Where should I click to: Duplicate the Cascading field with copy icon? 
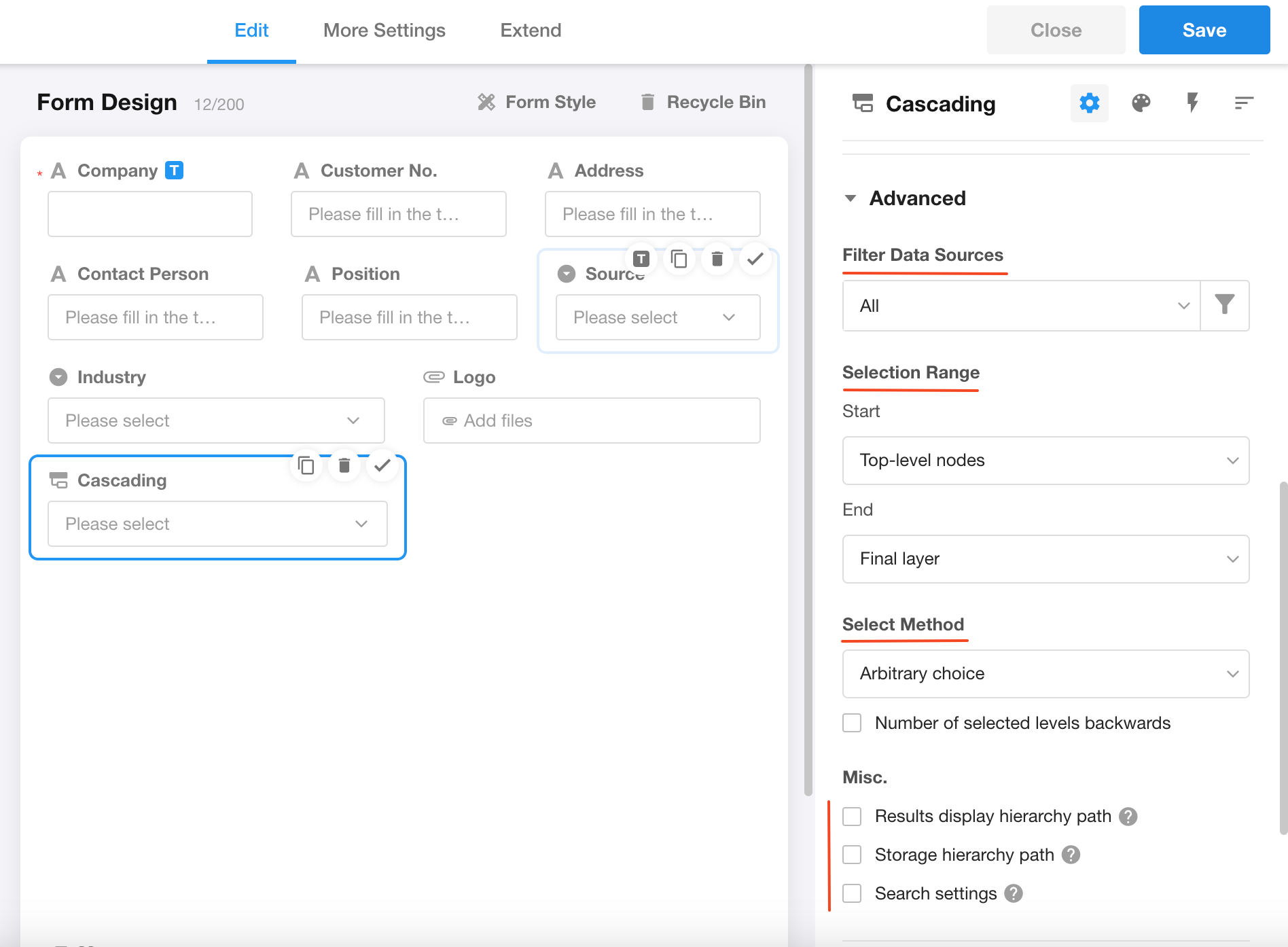306,465
